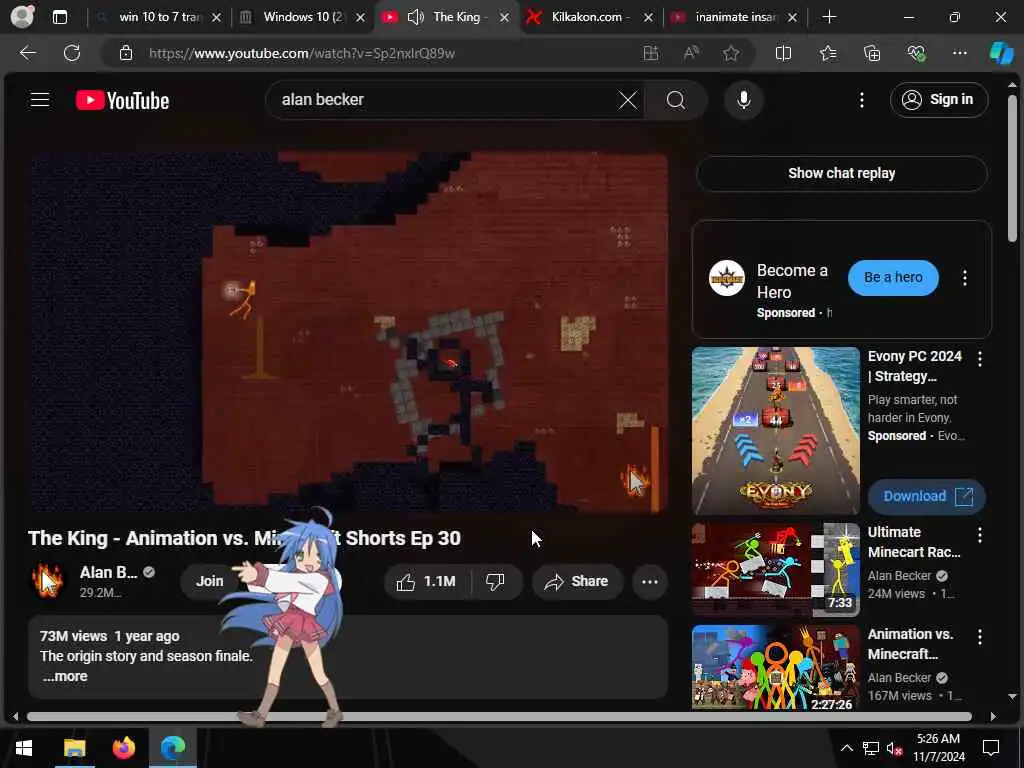
Task: Open Animation vs. Minecraft video thumbnail
Action: point(775,667)
